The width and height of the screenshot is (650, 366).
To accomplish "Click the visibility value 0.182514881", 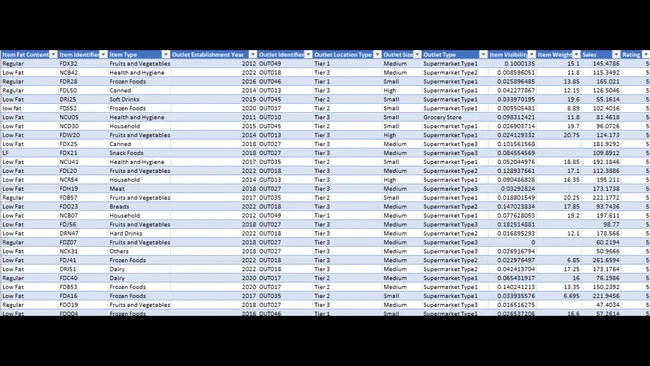I will (512, 225).
